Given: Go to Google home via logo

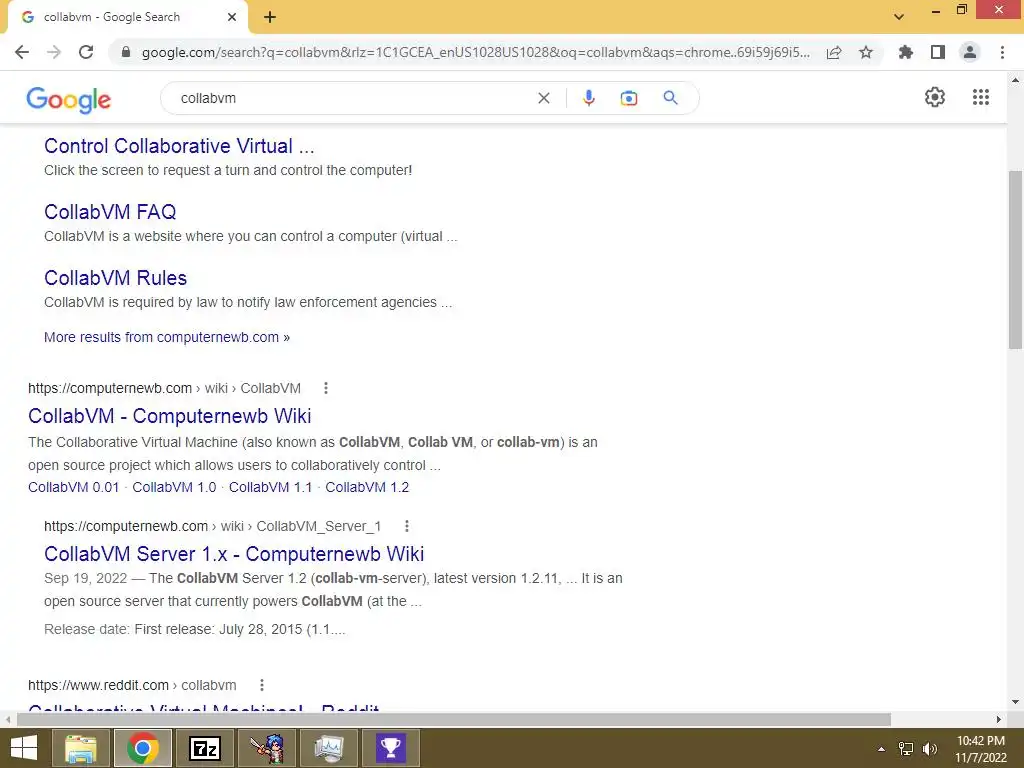Looking at the screenshot, I should pyautogui.click(x=69, y=99).
